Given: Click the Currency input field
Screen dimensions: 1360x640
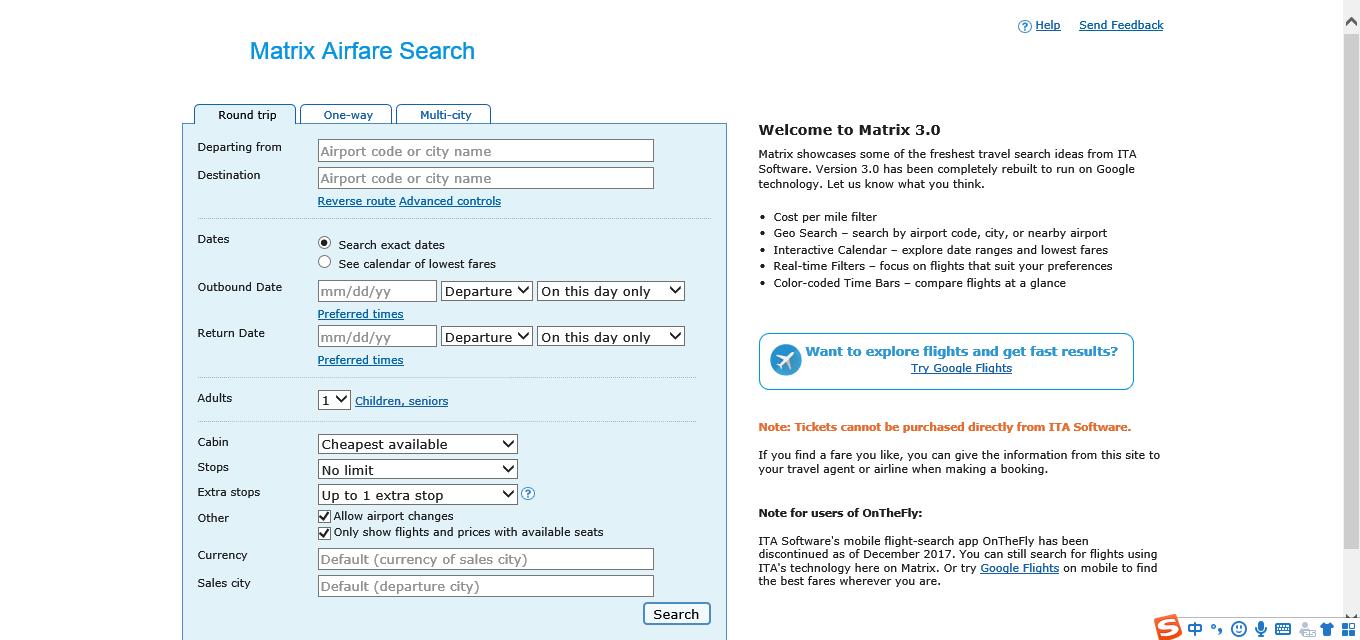Looking at the screenshot, I should tap(485, 559).
